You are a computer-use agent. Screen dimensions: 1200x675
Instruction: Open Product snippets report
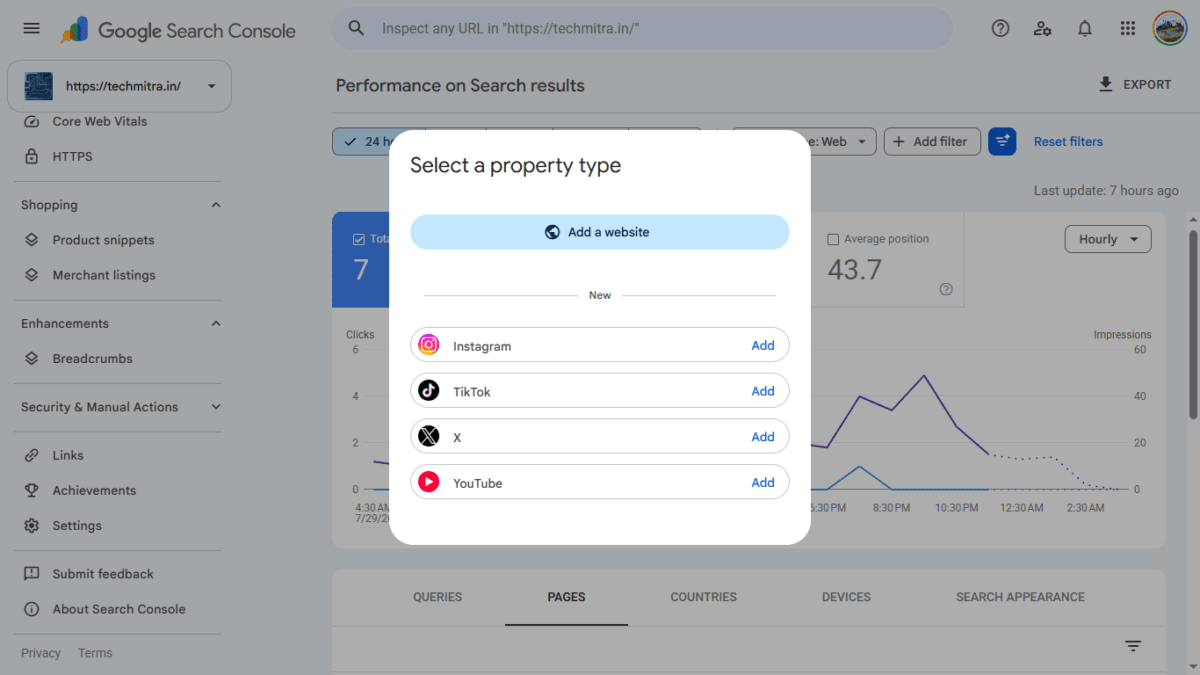(x=103, y=240)
